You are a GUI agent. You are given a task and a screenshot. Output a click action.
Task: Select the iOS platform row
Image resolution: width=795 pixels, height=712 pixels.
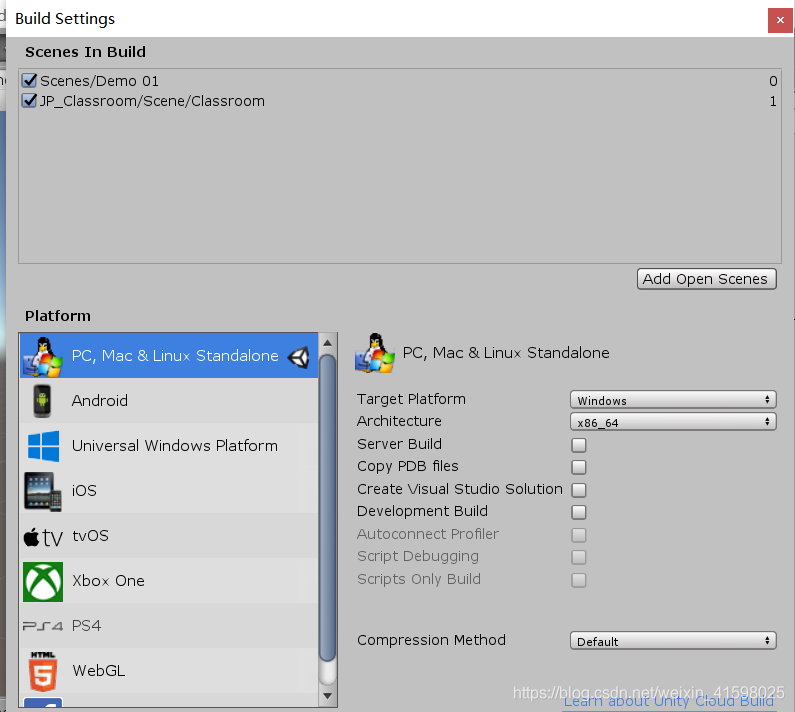point(169,491)
